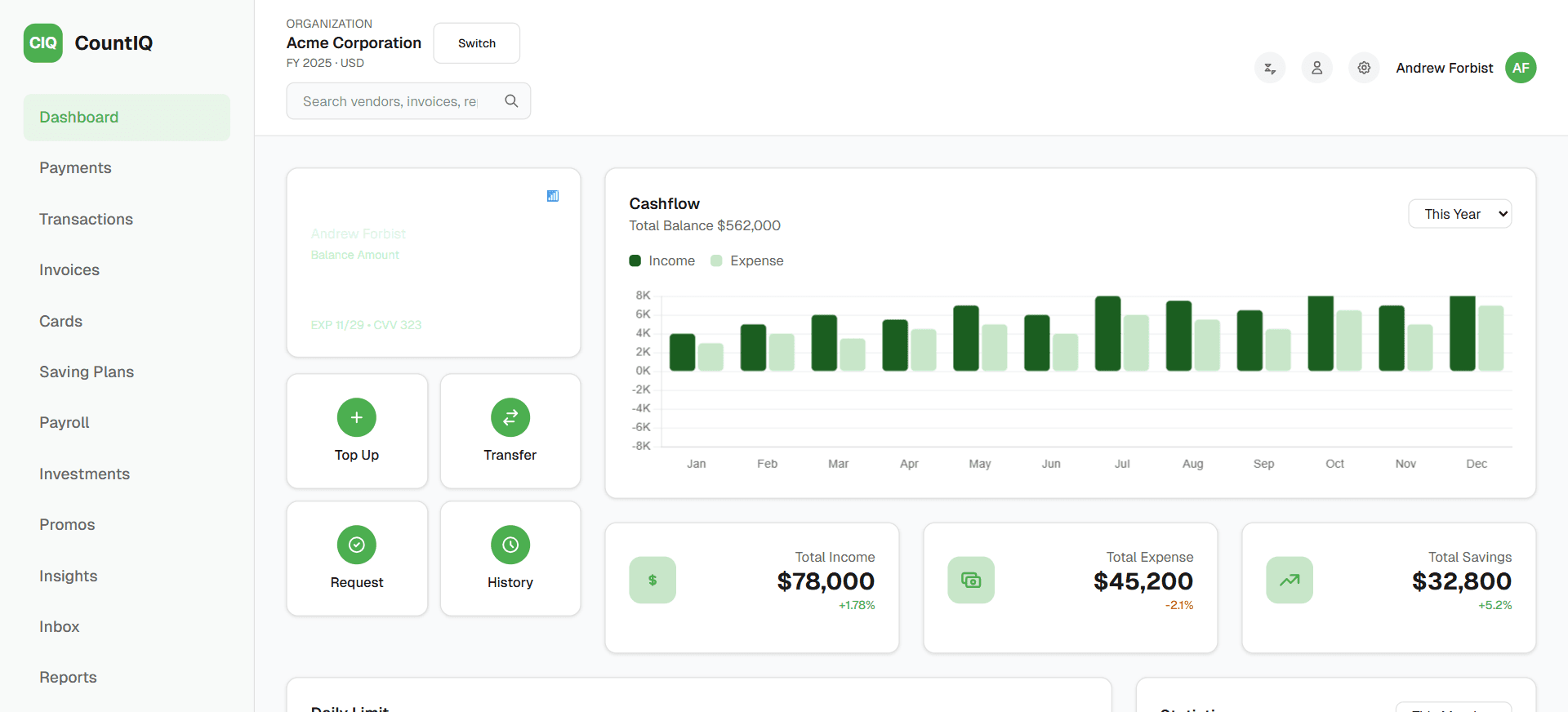Open Cards in the sidebar
1568x712 pixels.
click(x=127, y=321)
